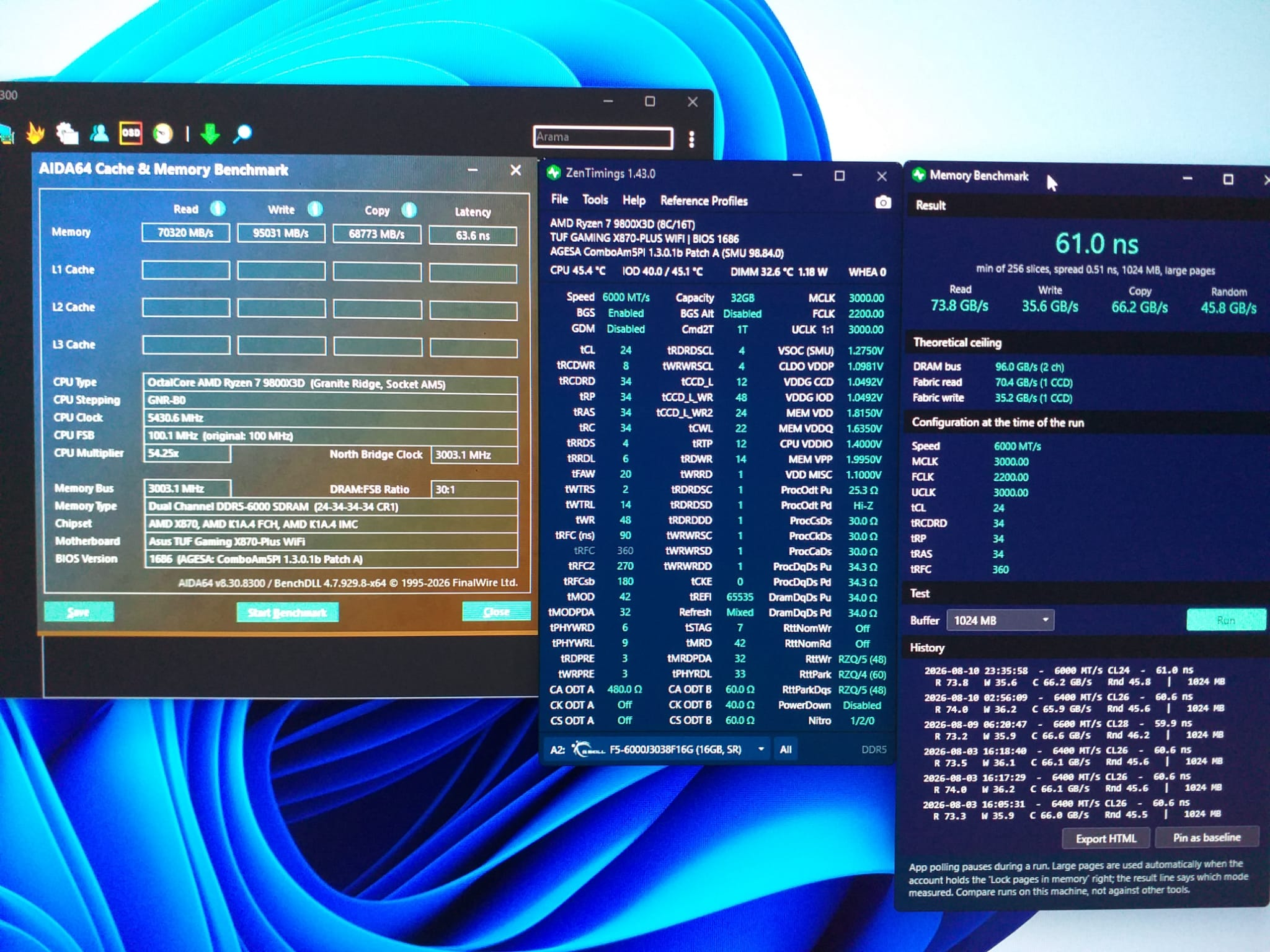This screenshot has width=1270, height=952.
Task: Click the DRAM bus ceiling 96.0 GB/s (2 ch)
Action: point(1029,367)
